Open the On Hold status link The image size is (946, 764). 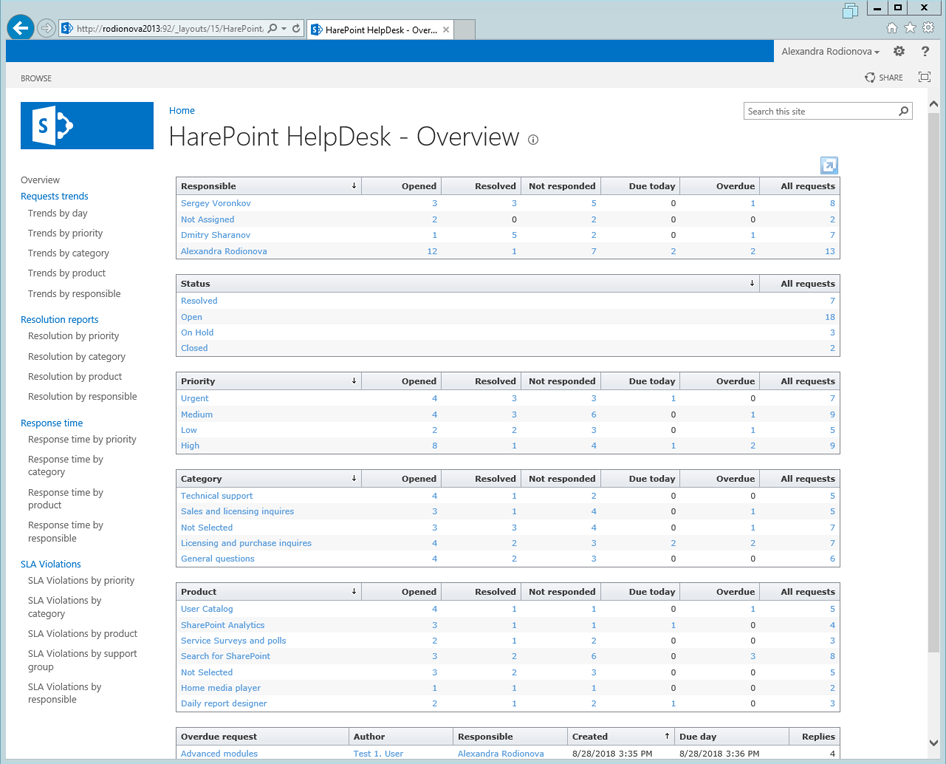point(197,333)
